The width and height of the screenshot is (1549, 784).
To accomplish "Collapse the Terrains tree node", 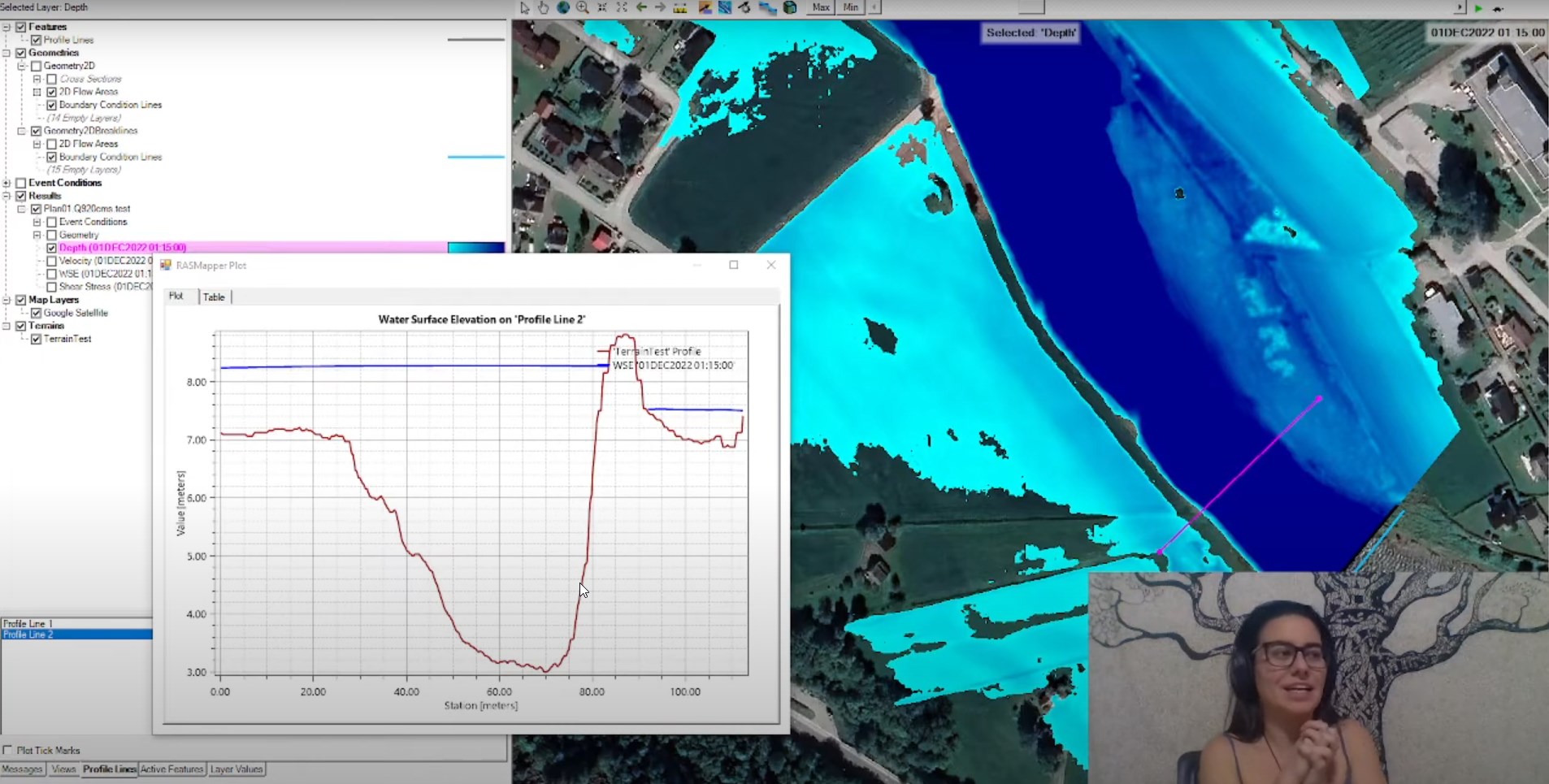I will click(7, 326).
